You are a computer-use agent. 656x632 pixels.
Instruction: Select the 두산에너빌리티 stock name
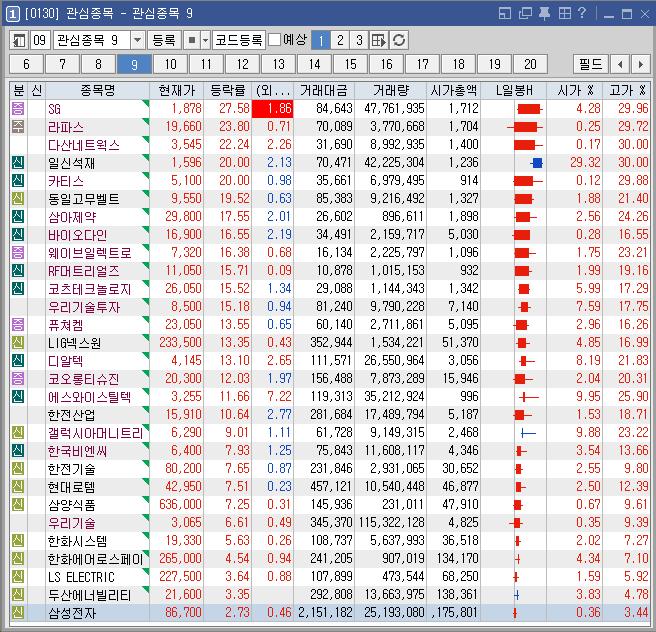(90, 595)
